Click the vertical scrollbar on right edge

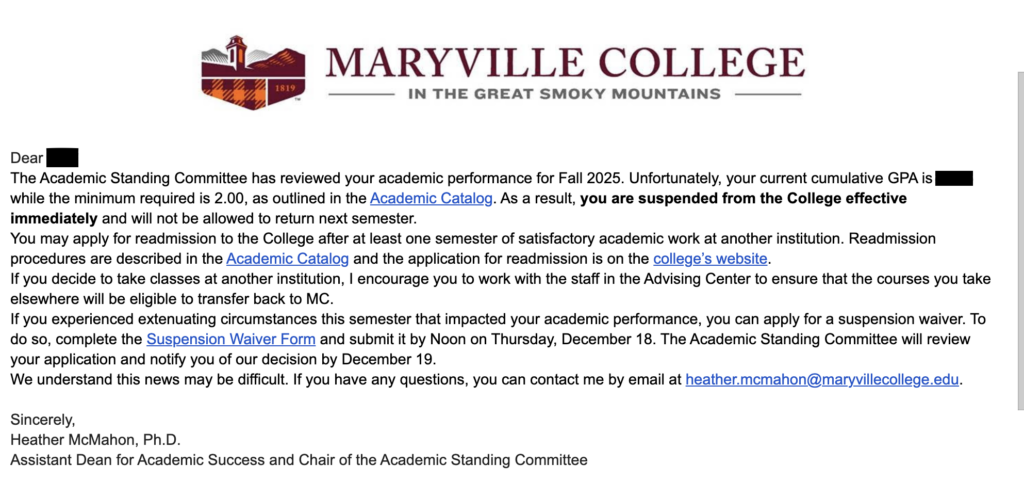click(x=1019, y=240)
